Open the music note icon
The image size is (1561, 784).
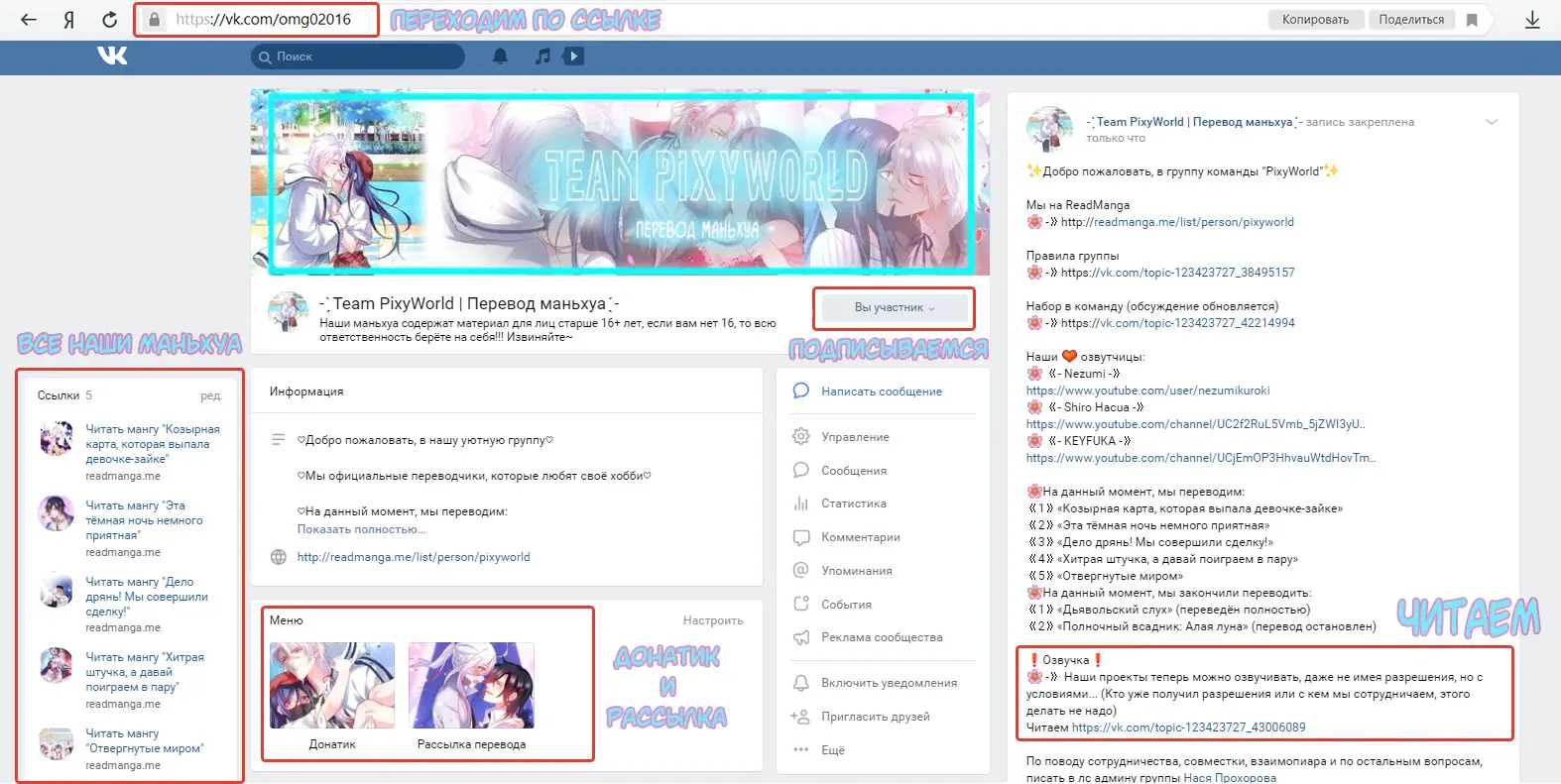point(542,56)
